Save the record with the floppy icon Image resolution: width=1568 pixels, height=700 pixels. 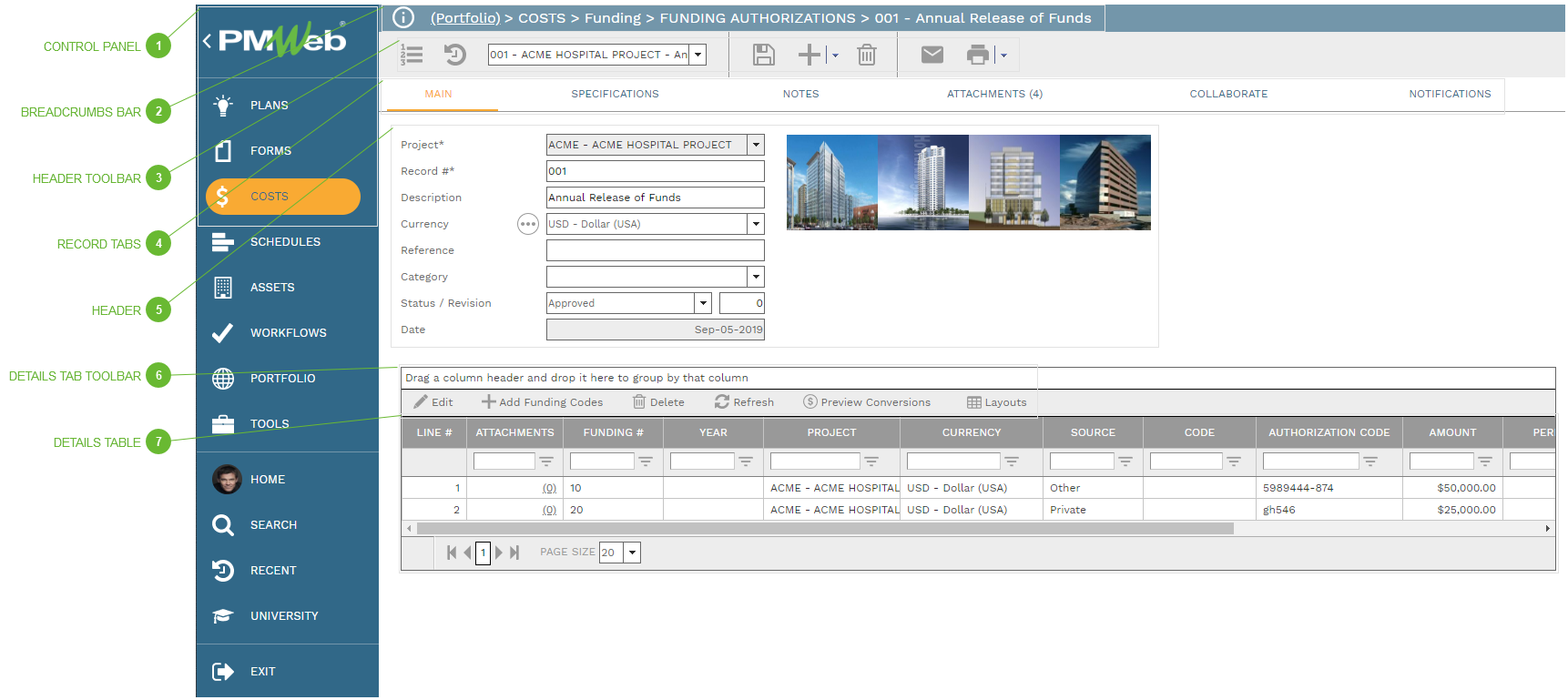coord(763,55)
